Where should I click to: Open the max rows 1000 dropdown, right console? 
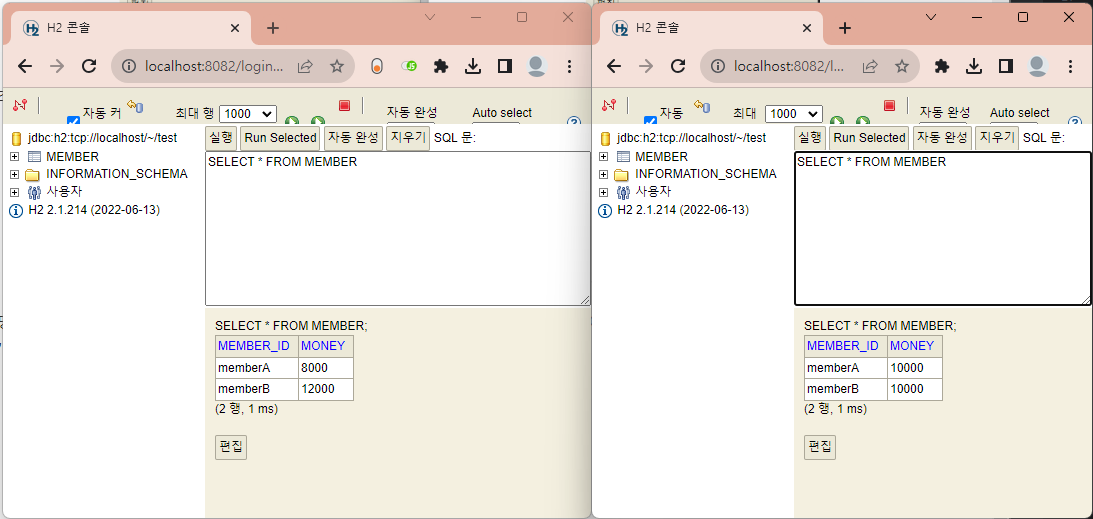pyautogui.click(x=794, y=114)
